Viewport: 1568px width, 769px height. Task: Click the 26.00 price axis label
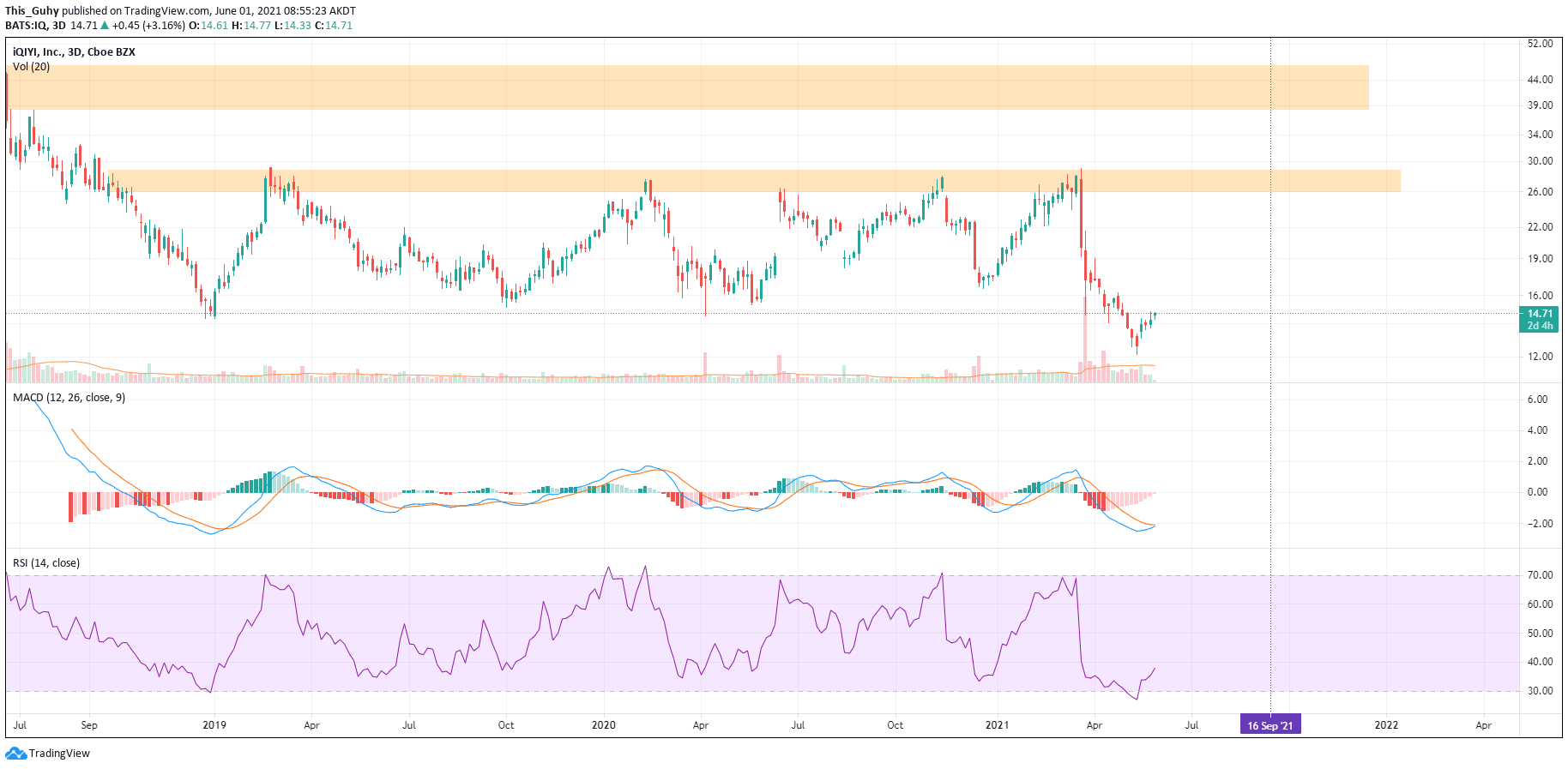(1540, 192)
